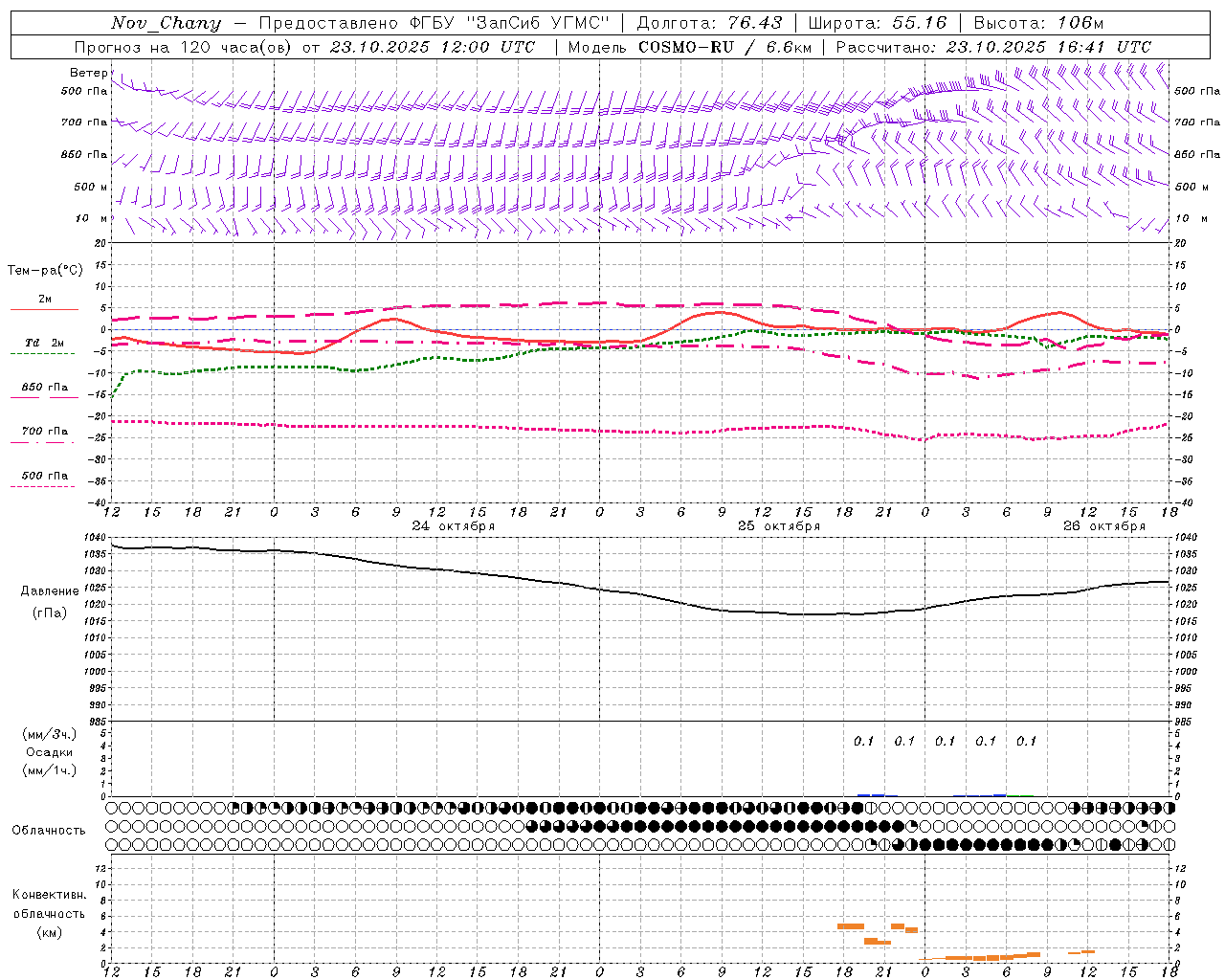
Task: Click the Осадки precipitation label
Action: [50, 752]
